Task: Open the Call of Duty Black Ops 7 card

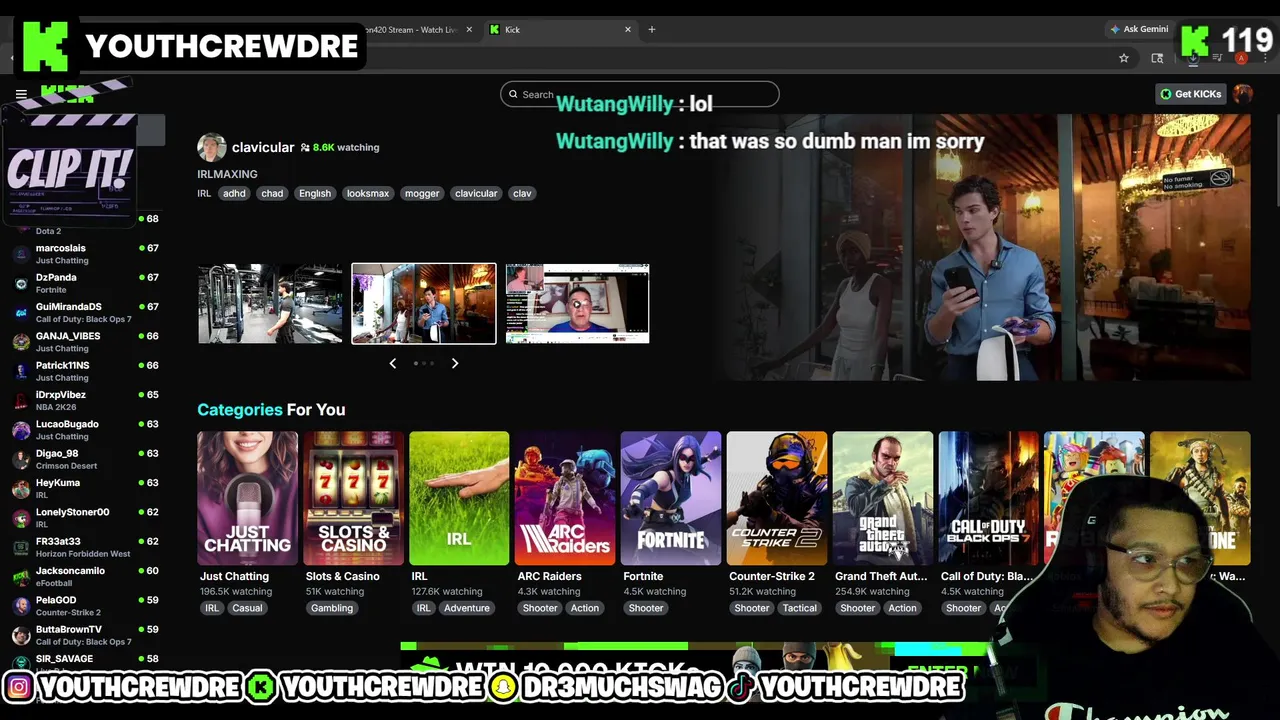Action: pyautogui.click(x=989, y=498)
